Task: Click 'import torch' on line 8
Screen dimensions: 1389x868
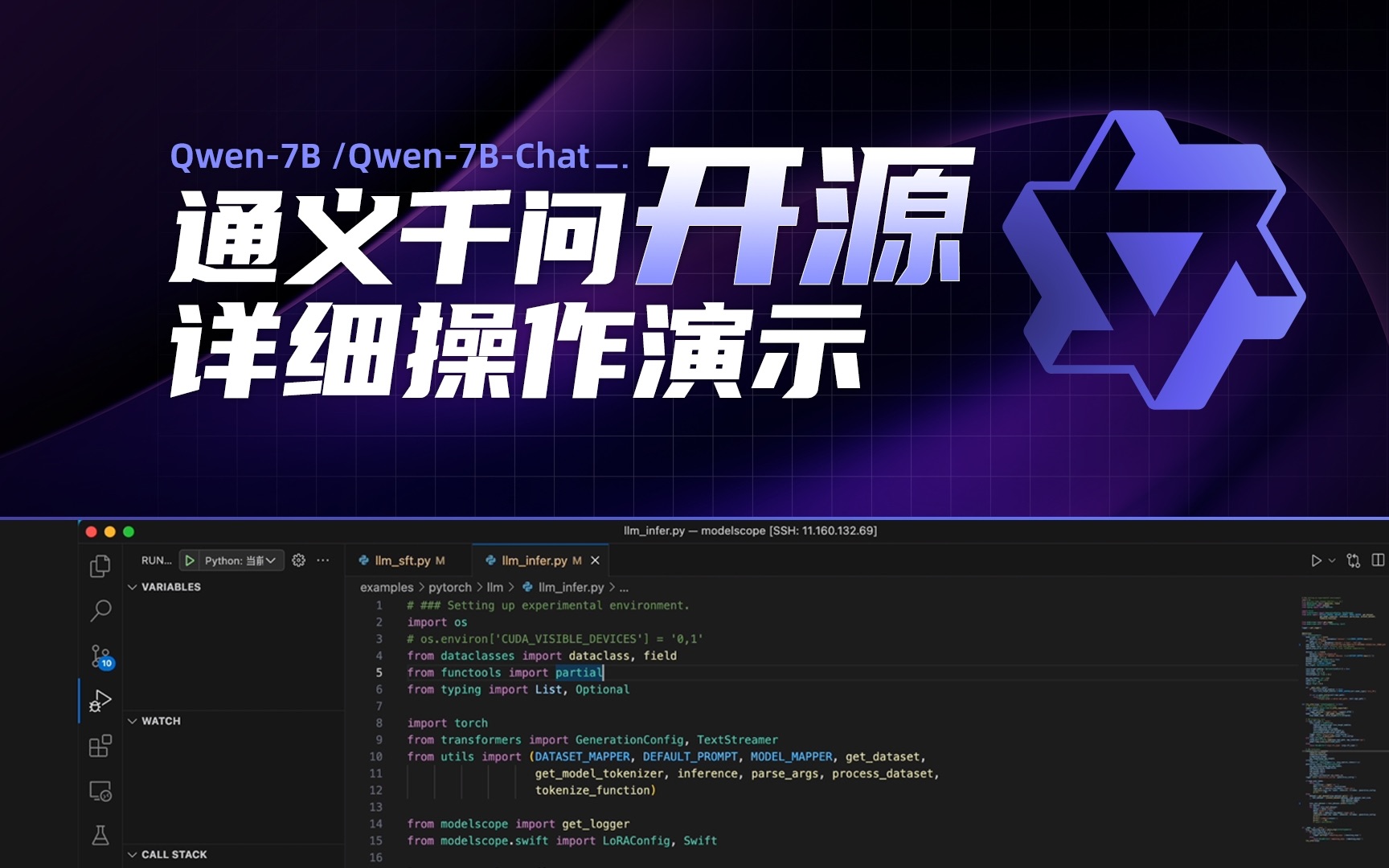Action: coord(448,723)
